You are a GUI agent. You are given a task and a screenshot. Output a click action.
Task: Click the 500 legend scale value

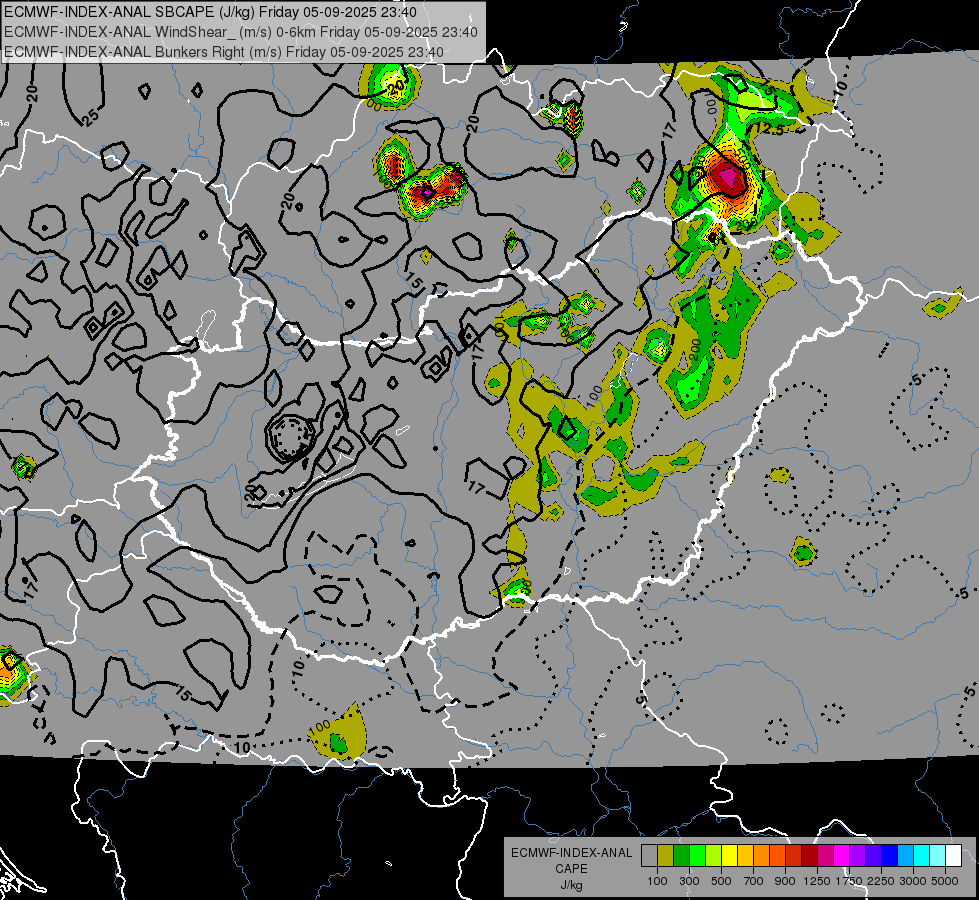(721, 881)
